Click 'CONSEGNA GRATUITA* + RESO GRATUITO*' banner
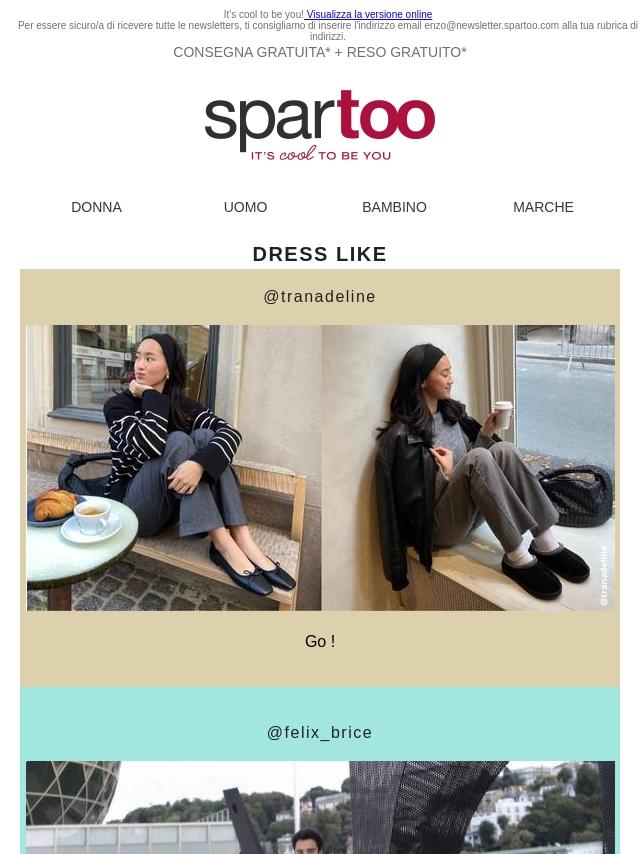This screenshot has width=640, height=854. tap(320, 52)
